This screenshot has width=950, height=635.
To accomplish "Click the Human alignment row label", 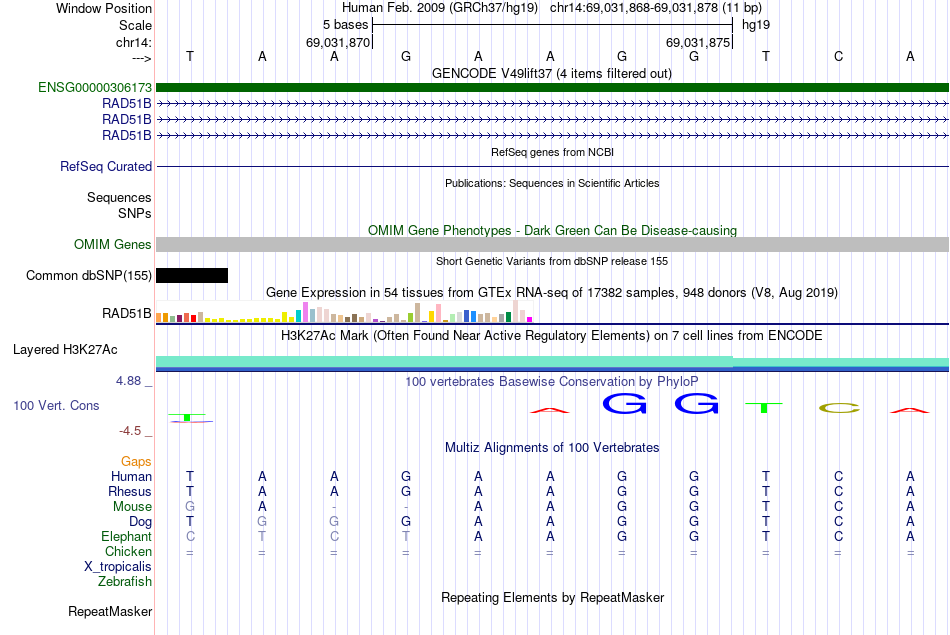I will click(x=131, y=477).
